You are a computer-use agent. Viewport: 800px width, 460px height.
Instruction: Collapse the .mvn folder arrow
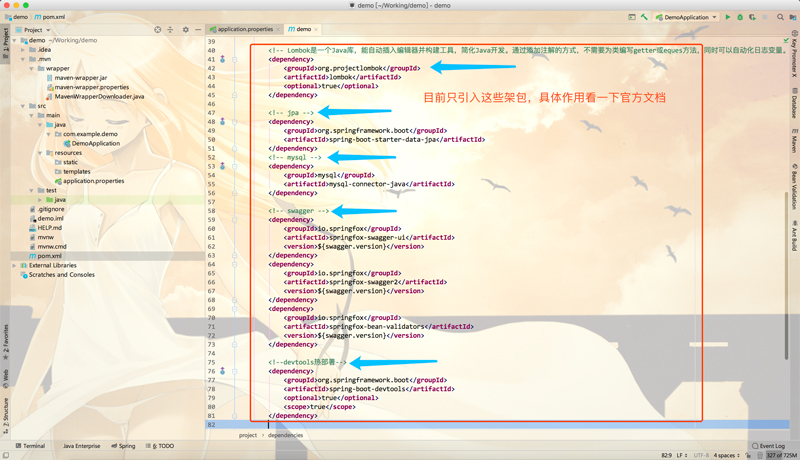click(23, 59)
